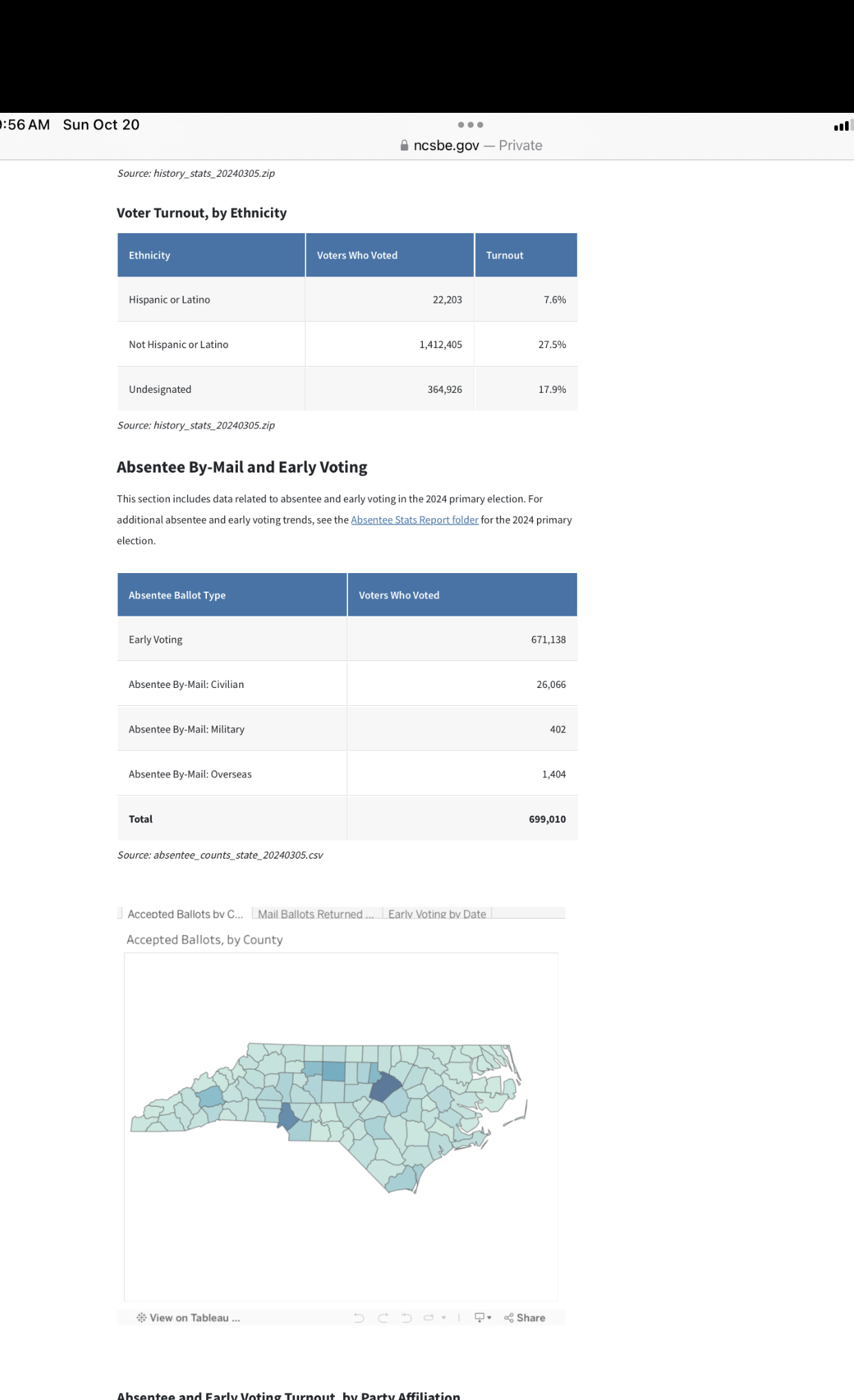Click the 1,404 overseas count
This screenshot has width=854, height=1400.
(554, 774)
